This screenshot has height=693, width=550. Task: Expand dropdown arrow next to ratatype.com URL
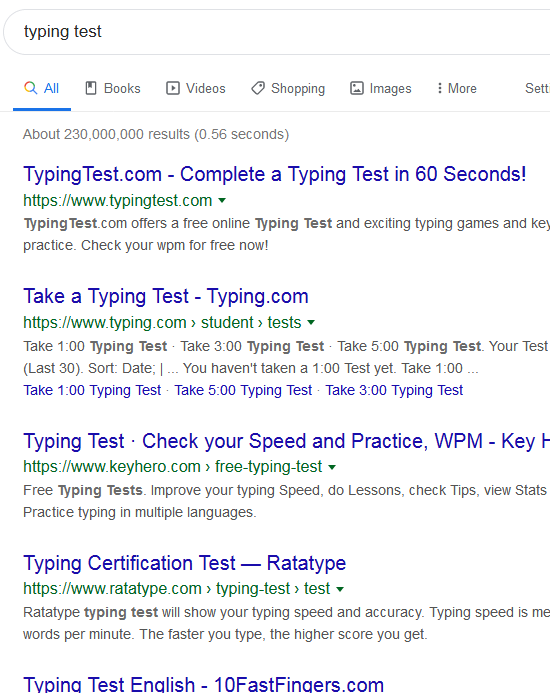coord(340,589)
